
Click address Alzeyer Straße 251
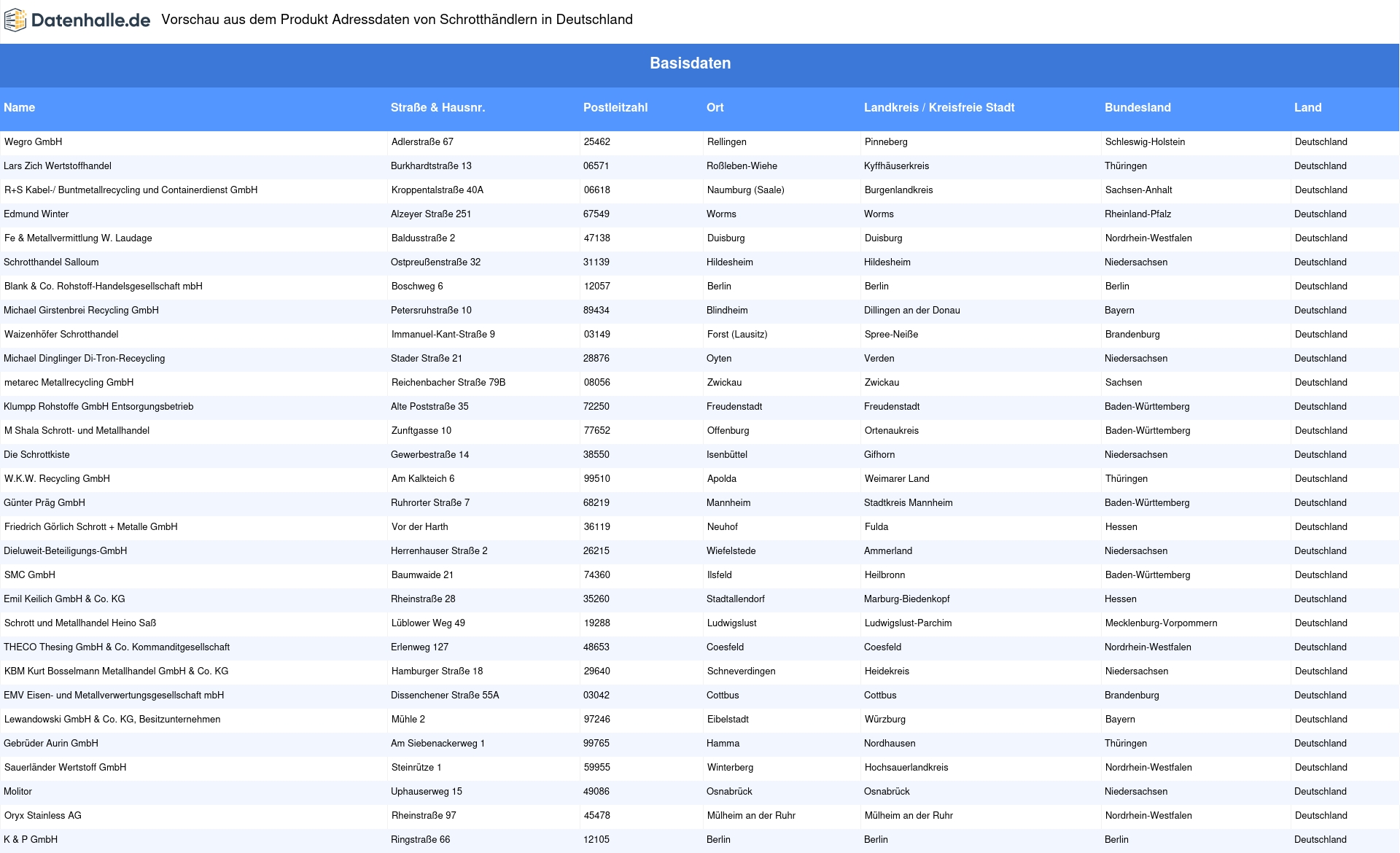pos(431,214)
